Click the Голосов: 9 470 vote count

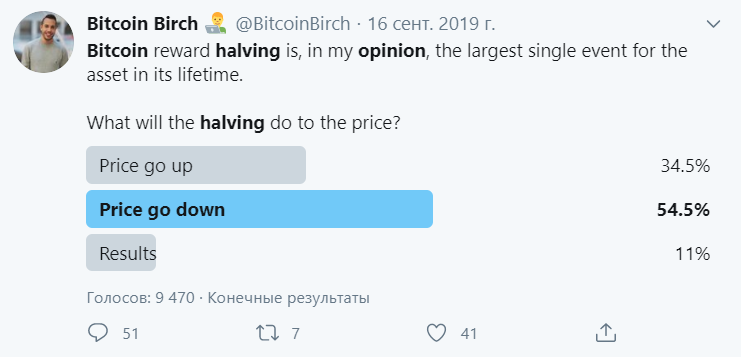click(x=141, y=298)
